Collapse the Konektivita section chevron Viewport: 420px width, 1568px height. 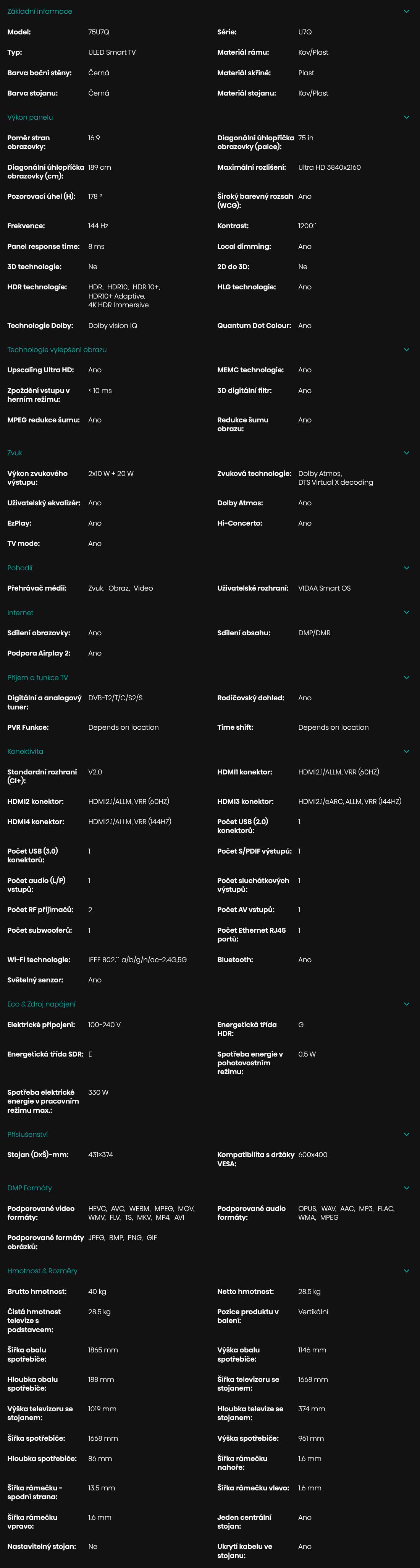407,751
